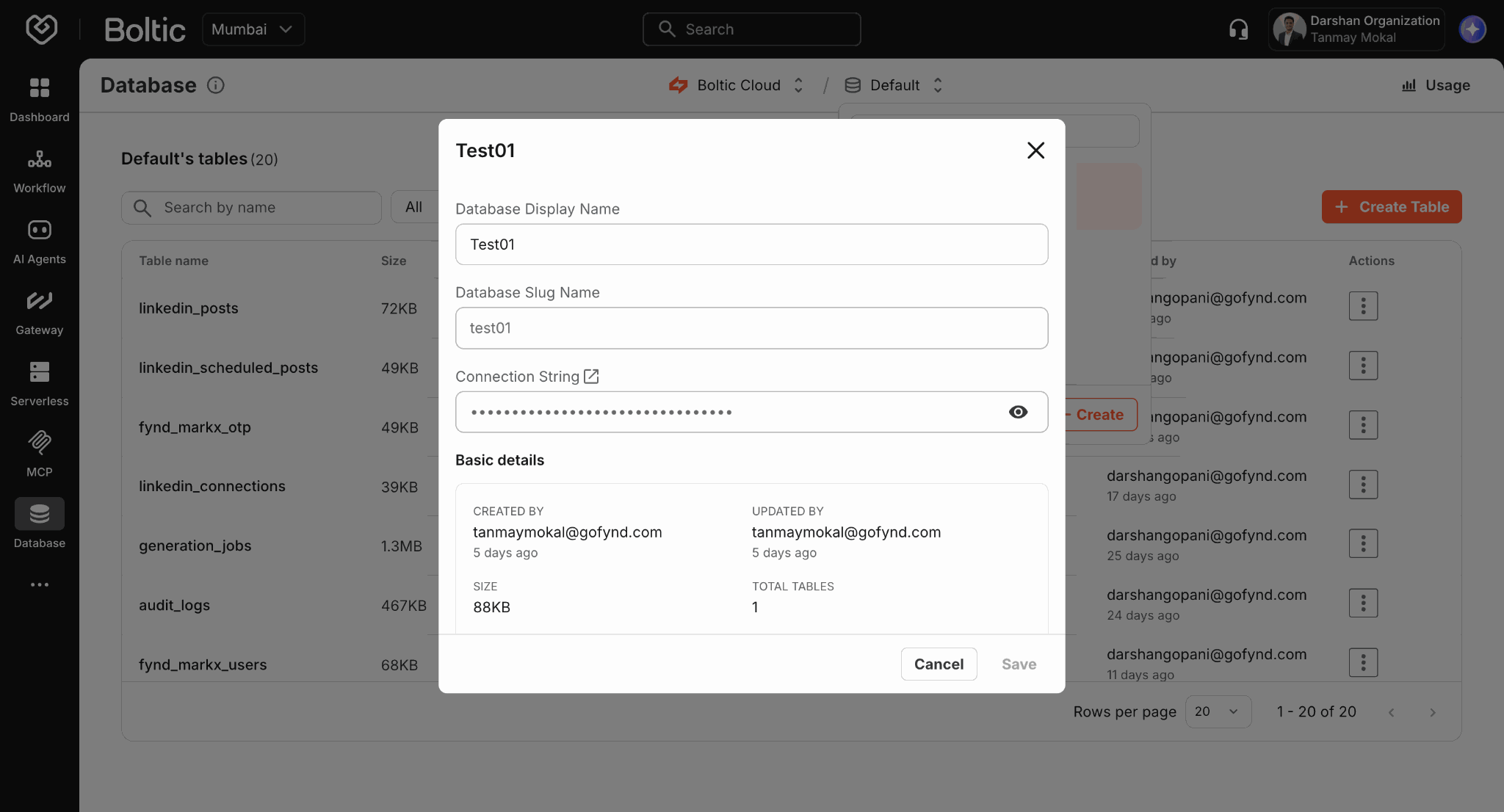The height and width of the screenshot is (812, 1504).
Task: Expand the Mumbai region dropdown
Action: click(x=253, y=29)
